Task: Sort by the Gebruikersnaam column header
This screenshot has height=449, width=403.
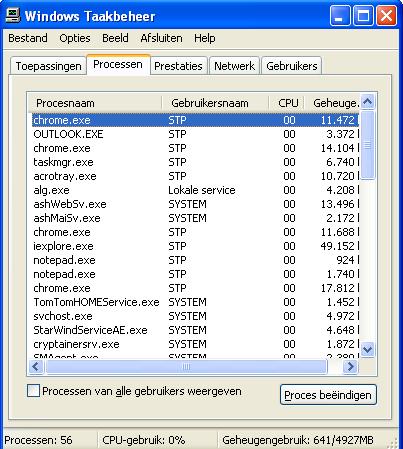Action: pos(215,103)
